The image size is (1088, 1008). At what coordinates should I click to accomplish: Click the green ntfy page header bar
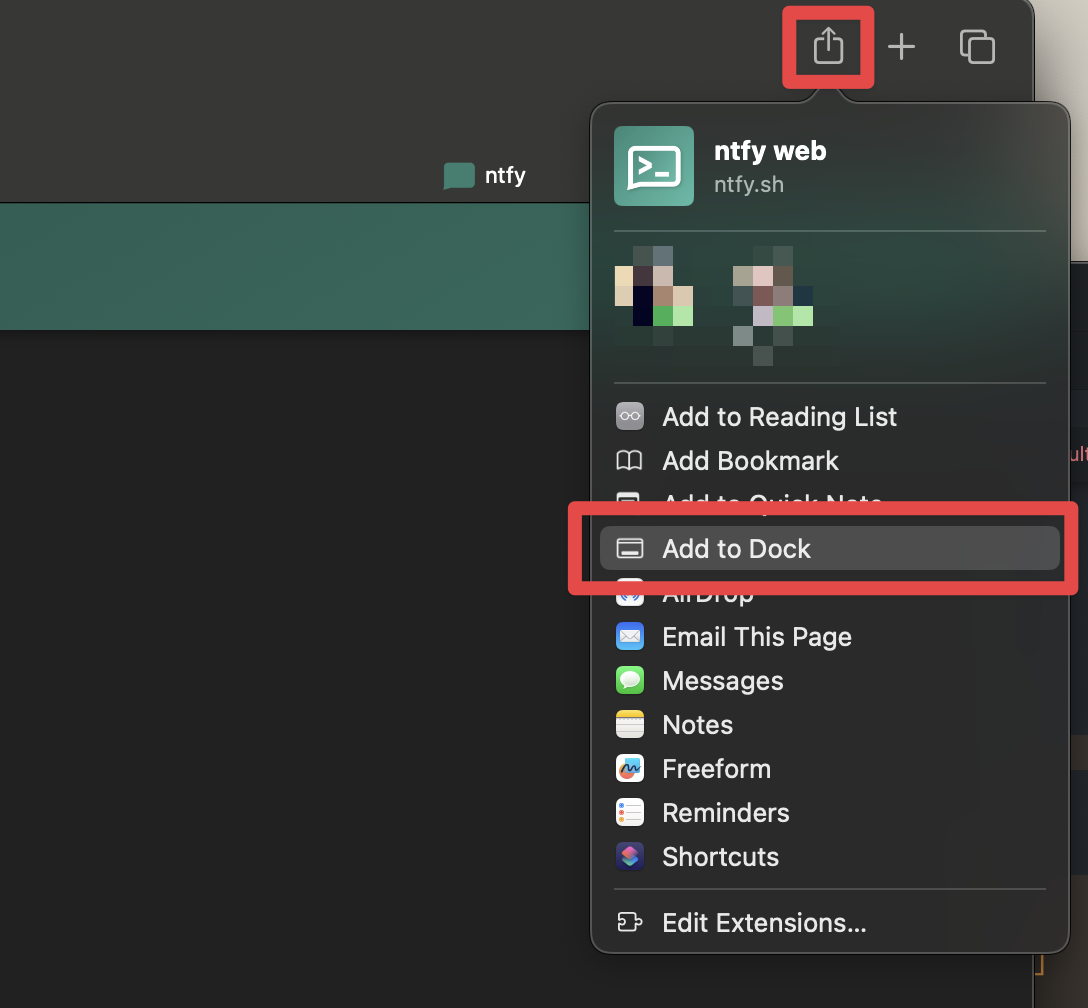click(x=290, y=266)
